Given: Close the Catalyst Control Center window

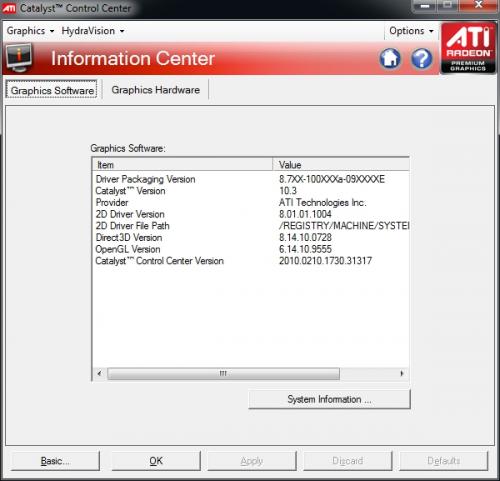Looking at the screenshot, I should [x=478, y=5].
